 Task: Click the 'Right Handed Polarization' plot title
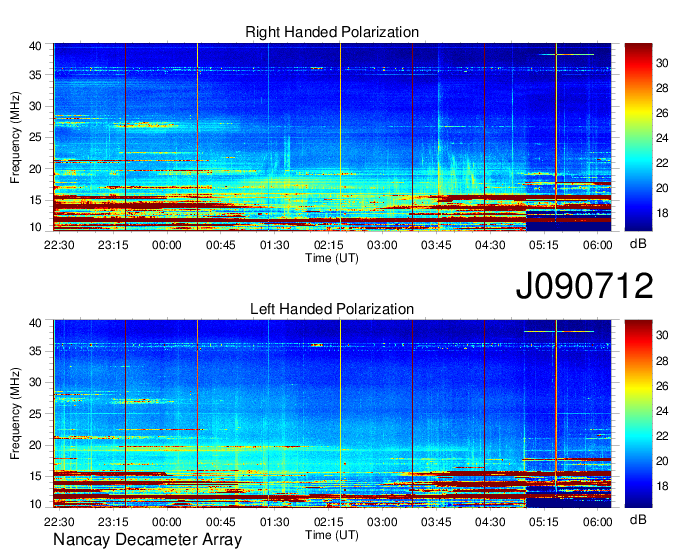332,32
